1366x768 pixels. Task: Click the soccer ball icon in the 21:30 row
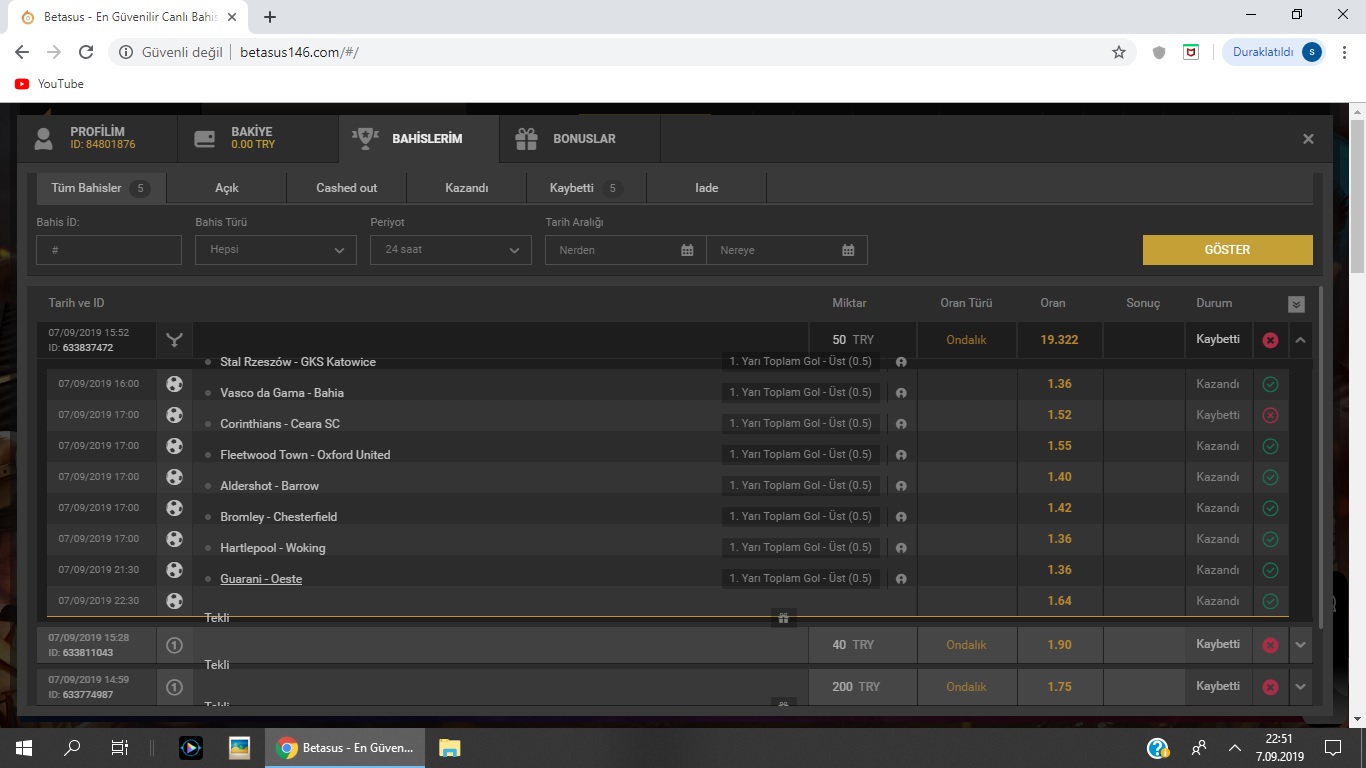click(x=175, y=570)
